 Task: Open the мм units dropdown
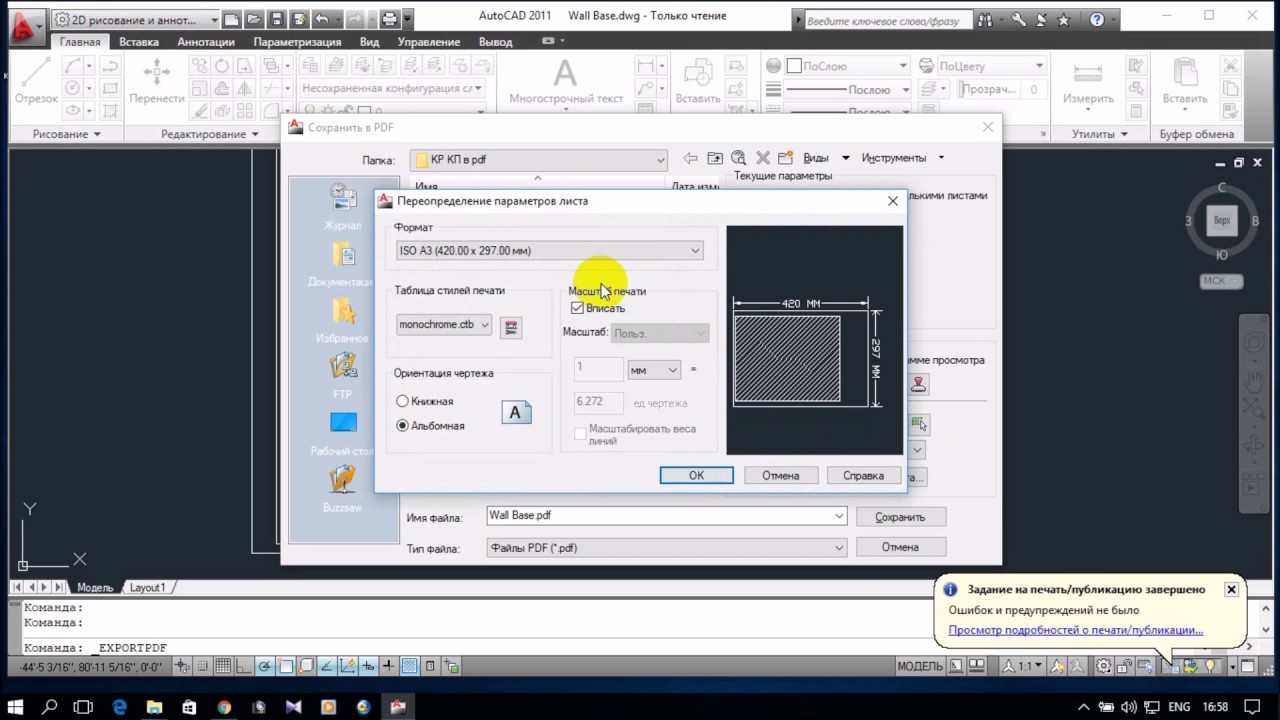pos(654,370)
